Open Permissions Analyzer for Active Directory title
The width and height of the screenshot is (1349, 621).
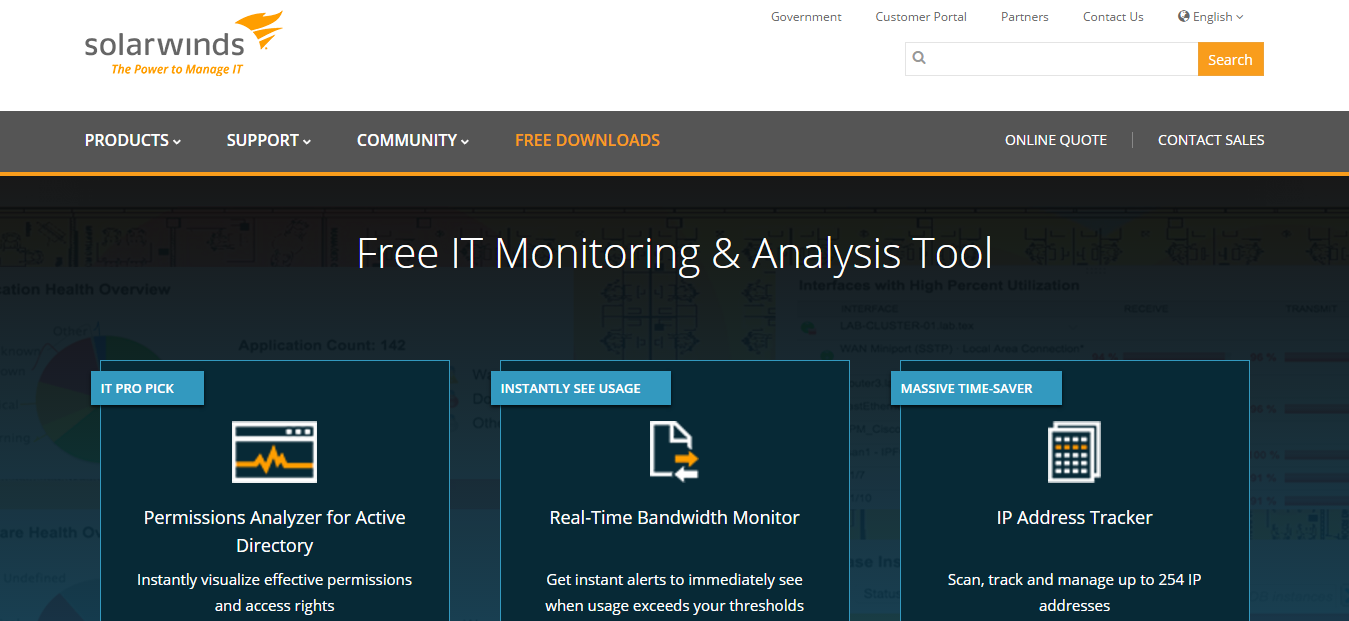pyautogui.click(x=275, y=531)
